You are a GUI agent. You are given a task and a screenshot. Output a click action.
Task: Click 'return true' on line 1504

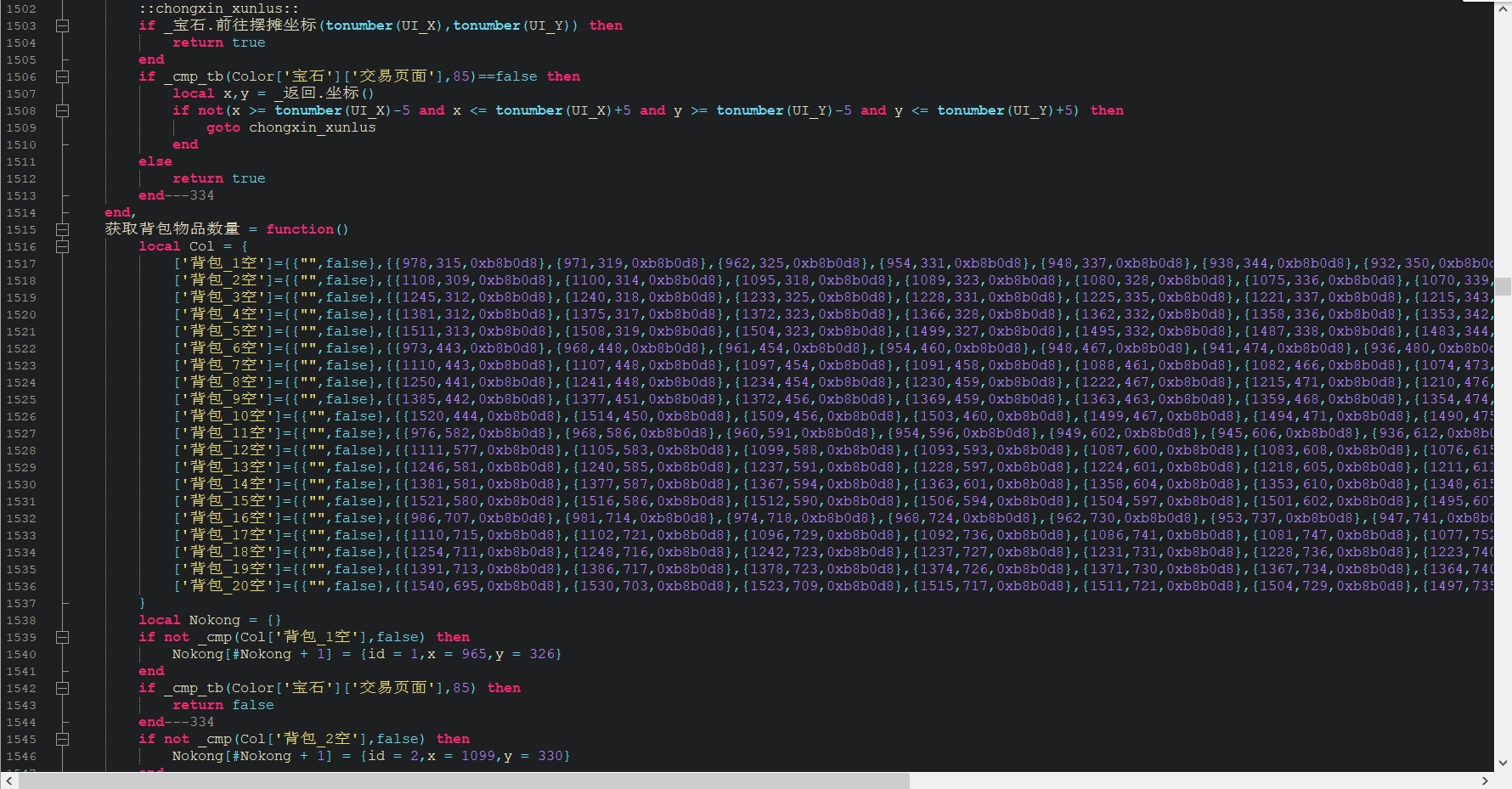(218, 42)
